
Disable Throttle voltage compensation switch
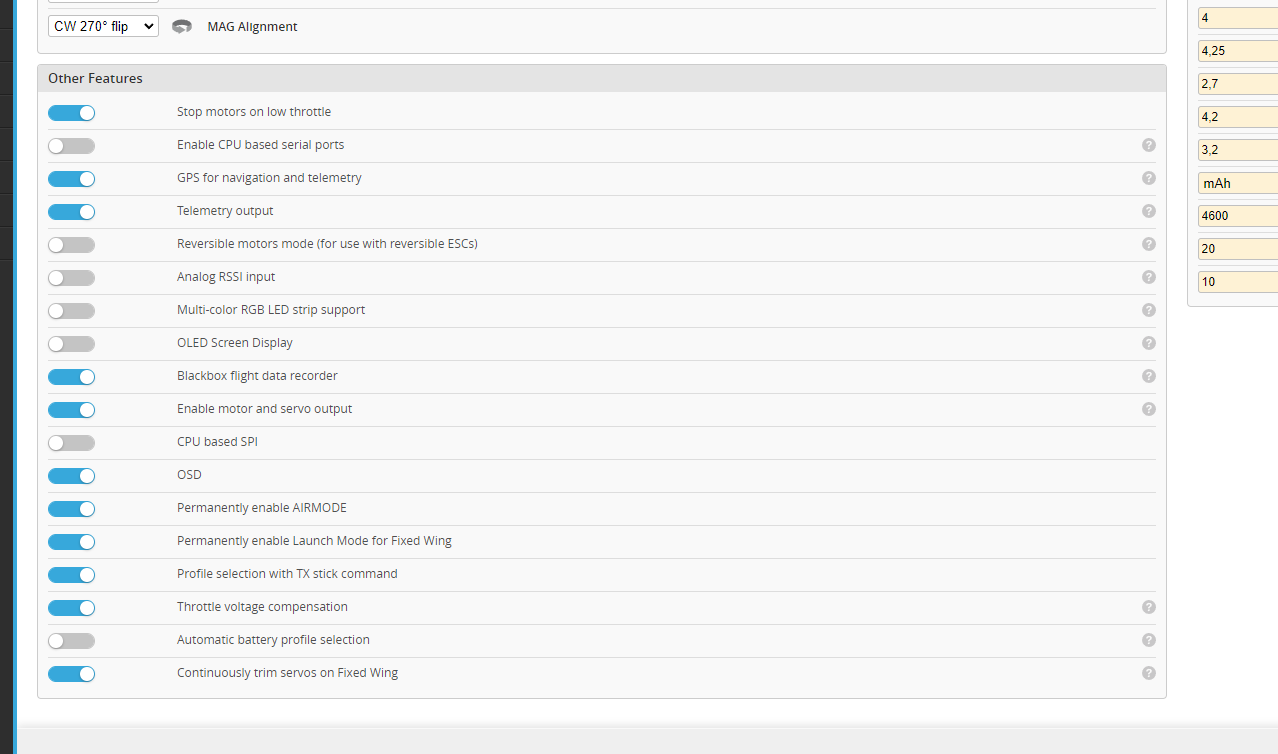point(71,608)
